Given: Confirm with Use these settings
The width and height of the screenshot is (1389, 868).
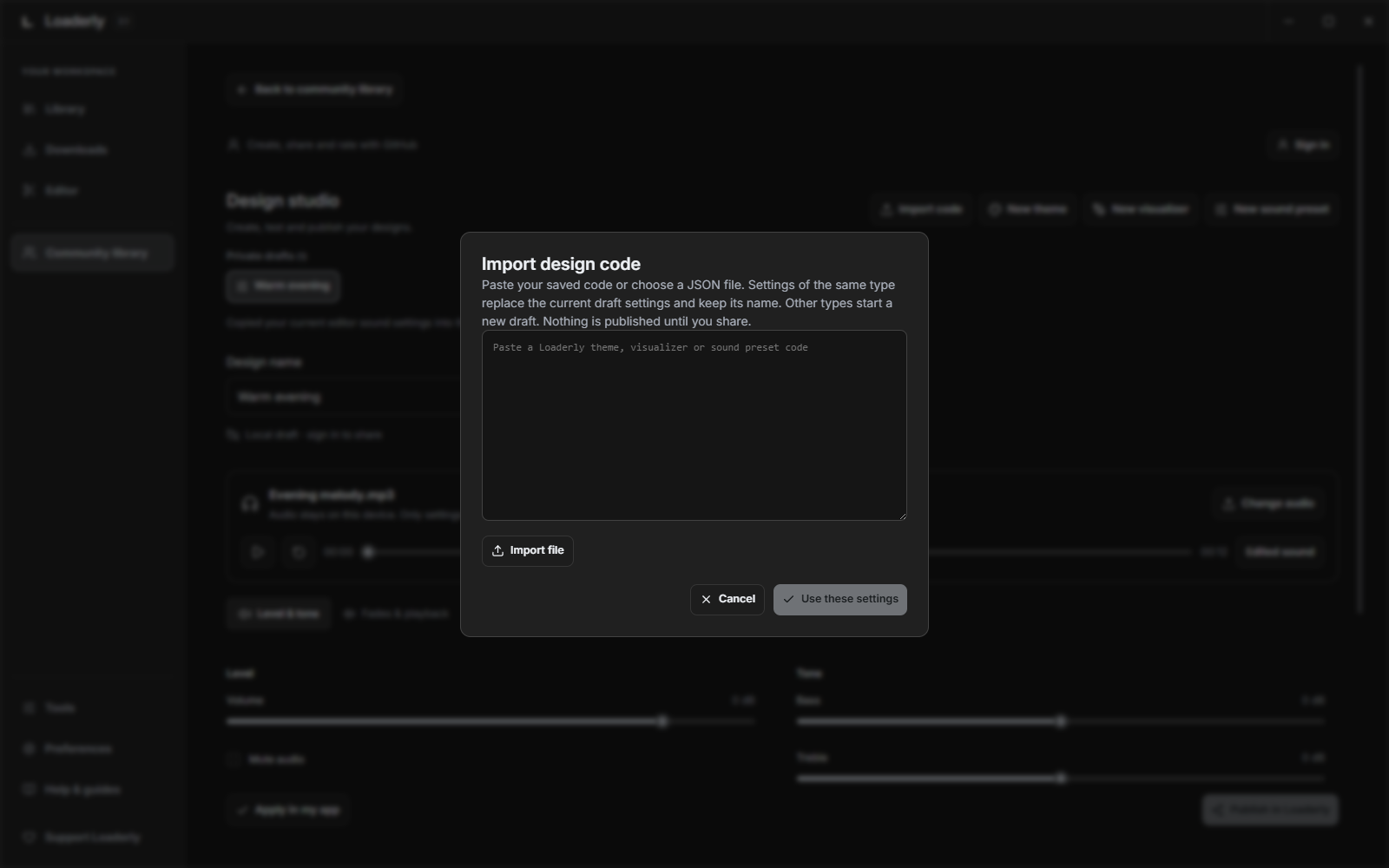Looking at the screenshot, I should tap(839, 599).
